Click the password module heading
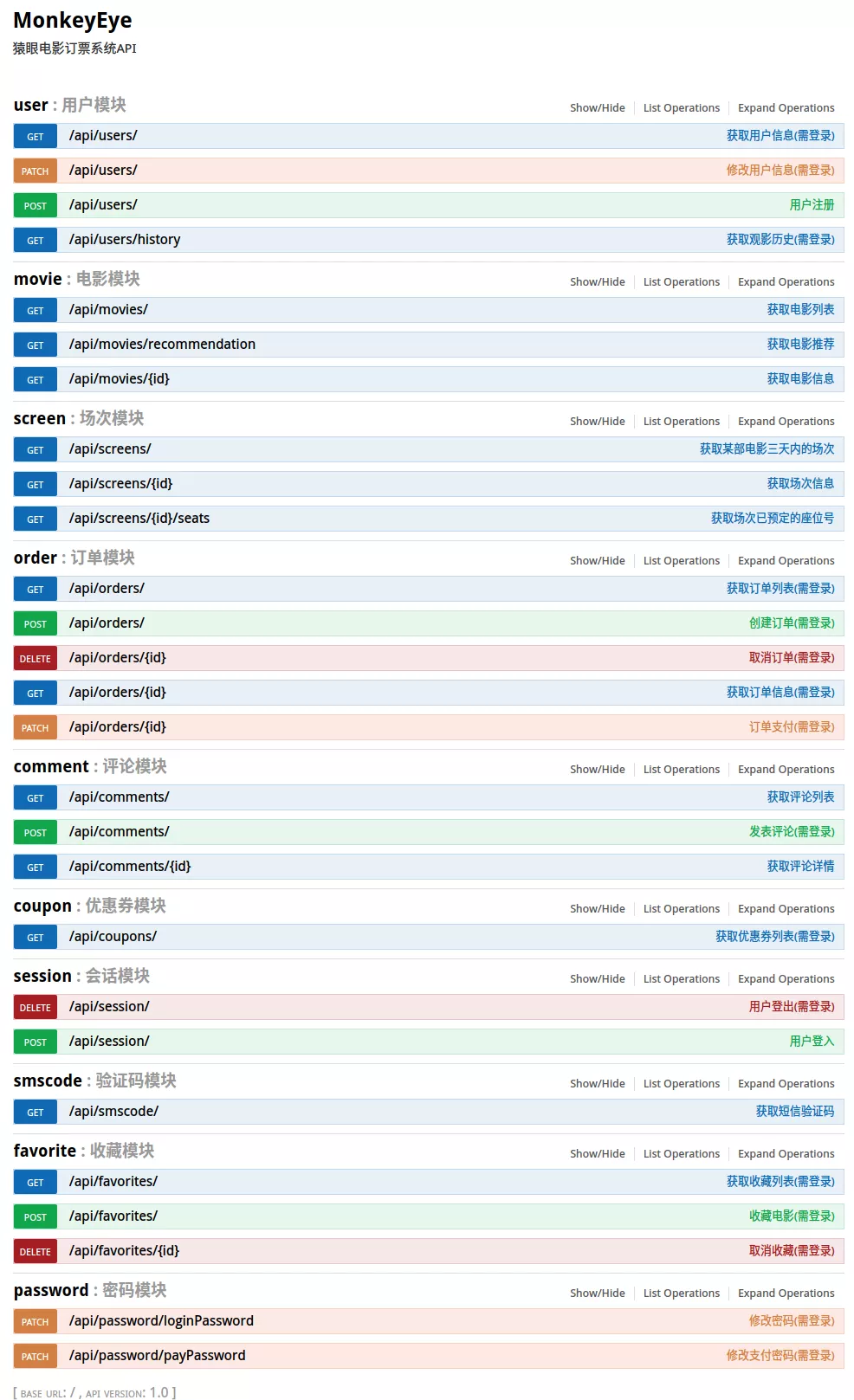The width and height of the screenshot is (854, 1400). coord(90,1290)
